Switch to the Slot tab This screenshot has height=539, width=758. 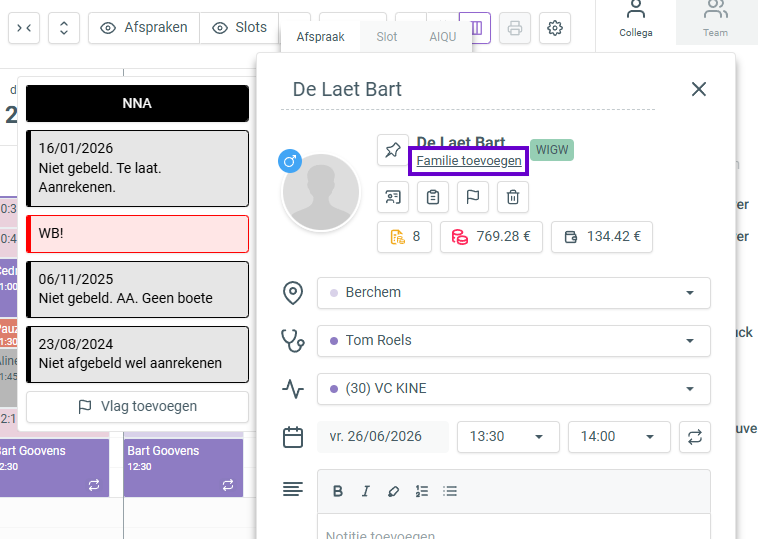387,37
